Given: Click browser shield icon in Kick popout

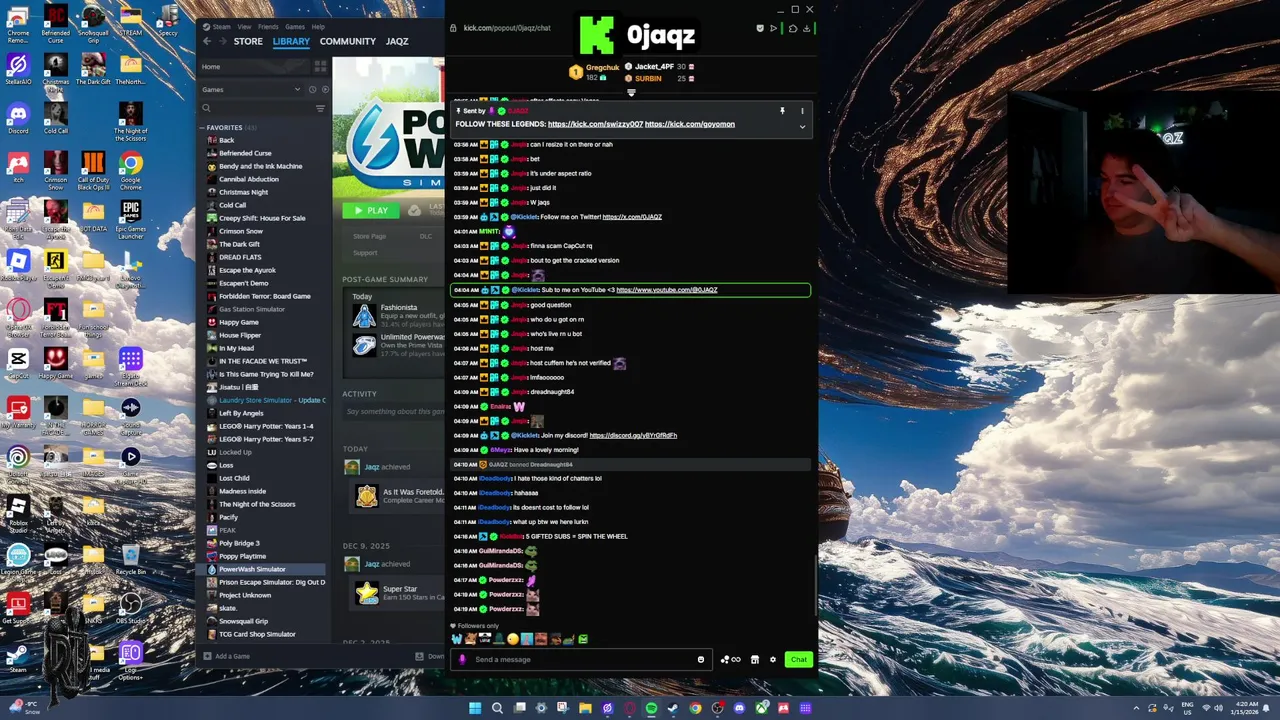Looking at the screenshot, I should (x=760, y=28).
